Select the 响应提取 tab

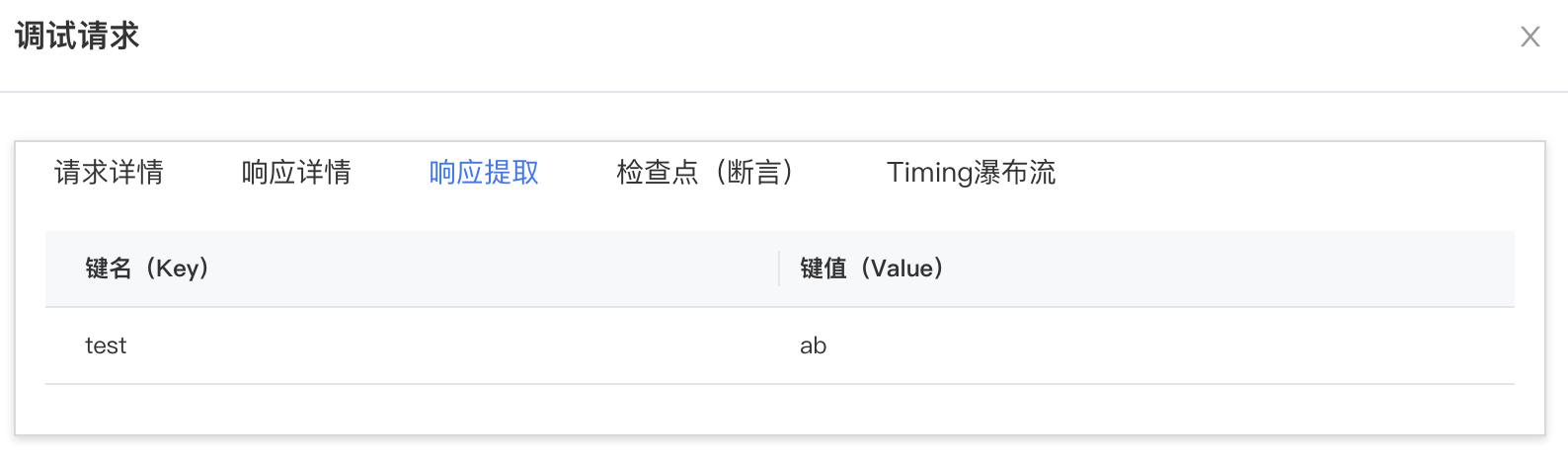484,173
